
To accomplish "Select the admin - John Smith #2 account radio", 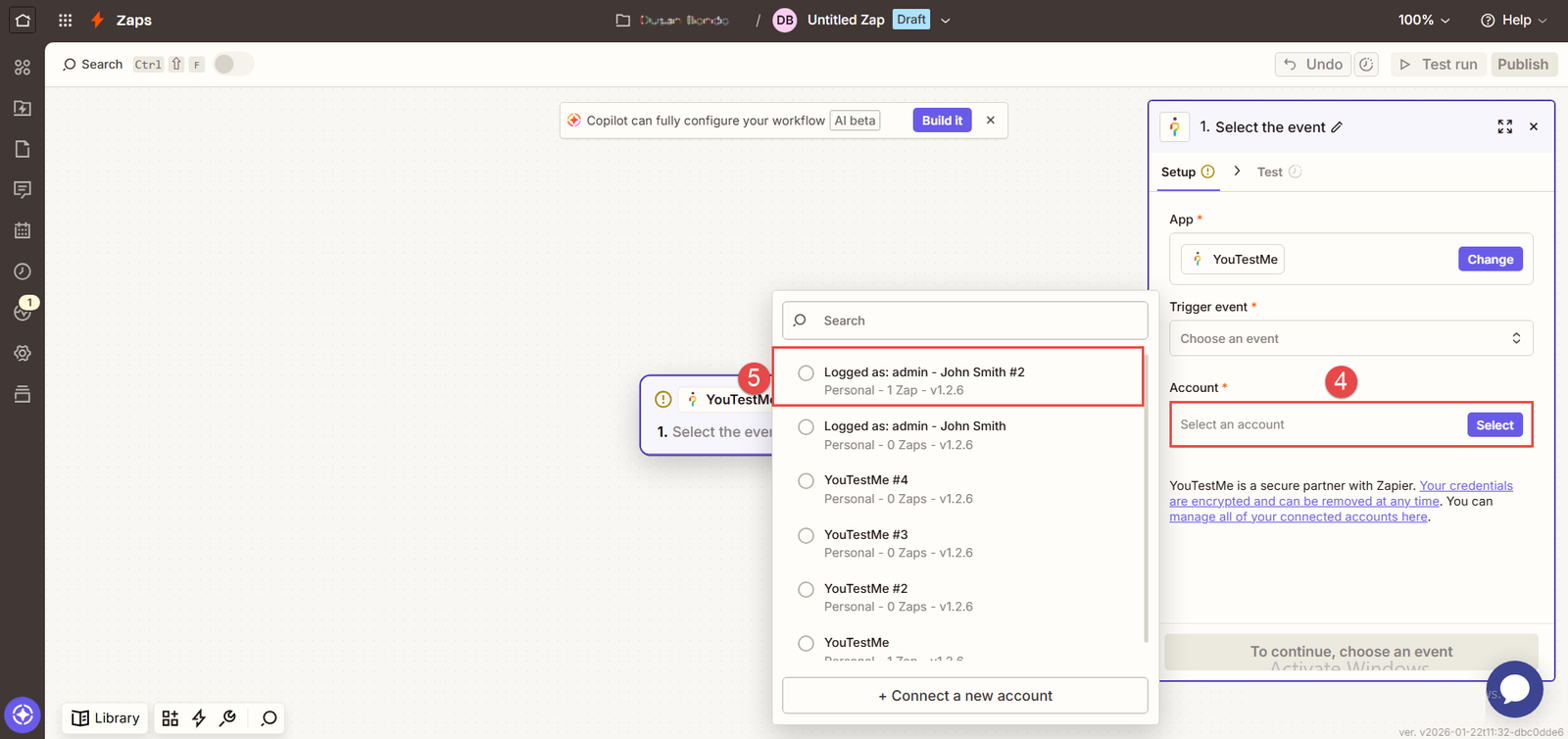I will tap(806, 373).
